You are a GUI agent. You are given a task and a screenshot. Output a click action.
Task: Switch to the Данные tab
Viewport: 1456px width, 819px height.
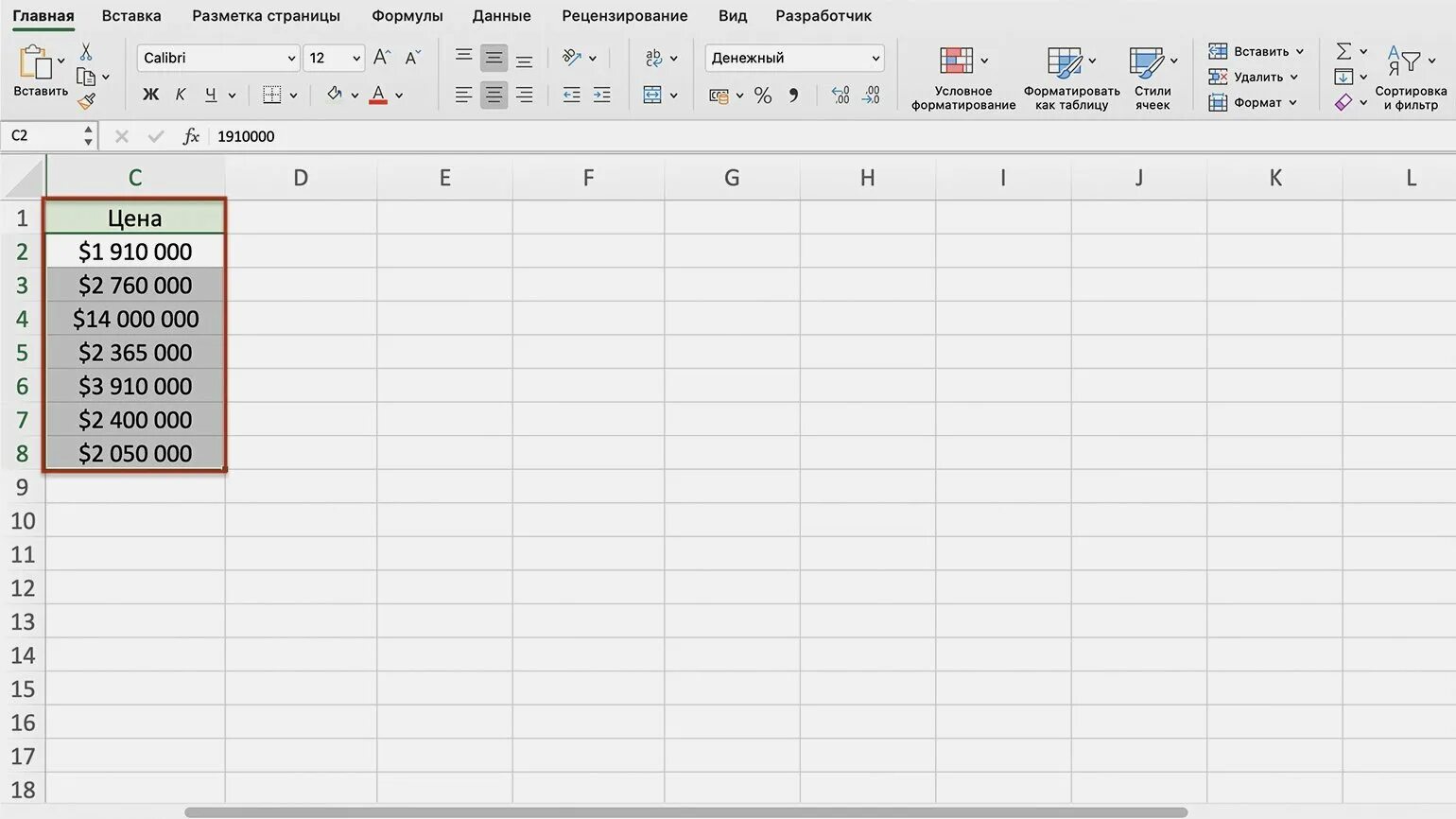click(502, 16)
